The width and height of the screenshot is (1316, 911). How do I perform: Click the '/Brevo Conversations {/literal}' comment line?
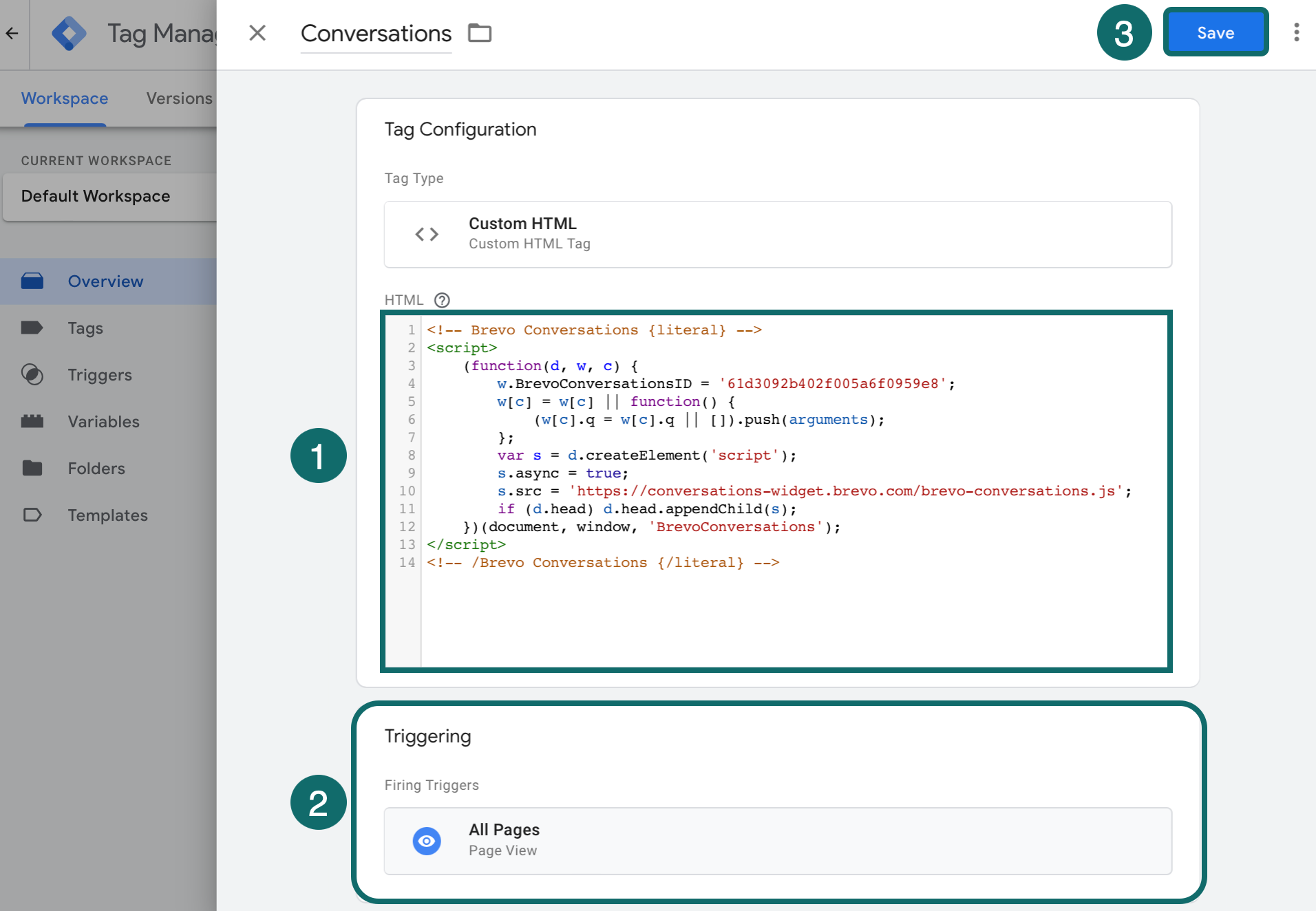coord(603,563)
